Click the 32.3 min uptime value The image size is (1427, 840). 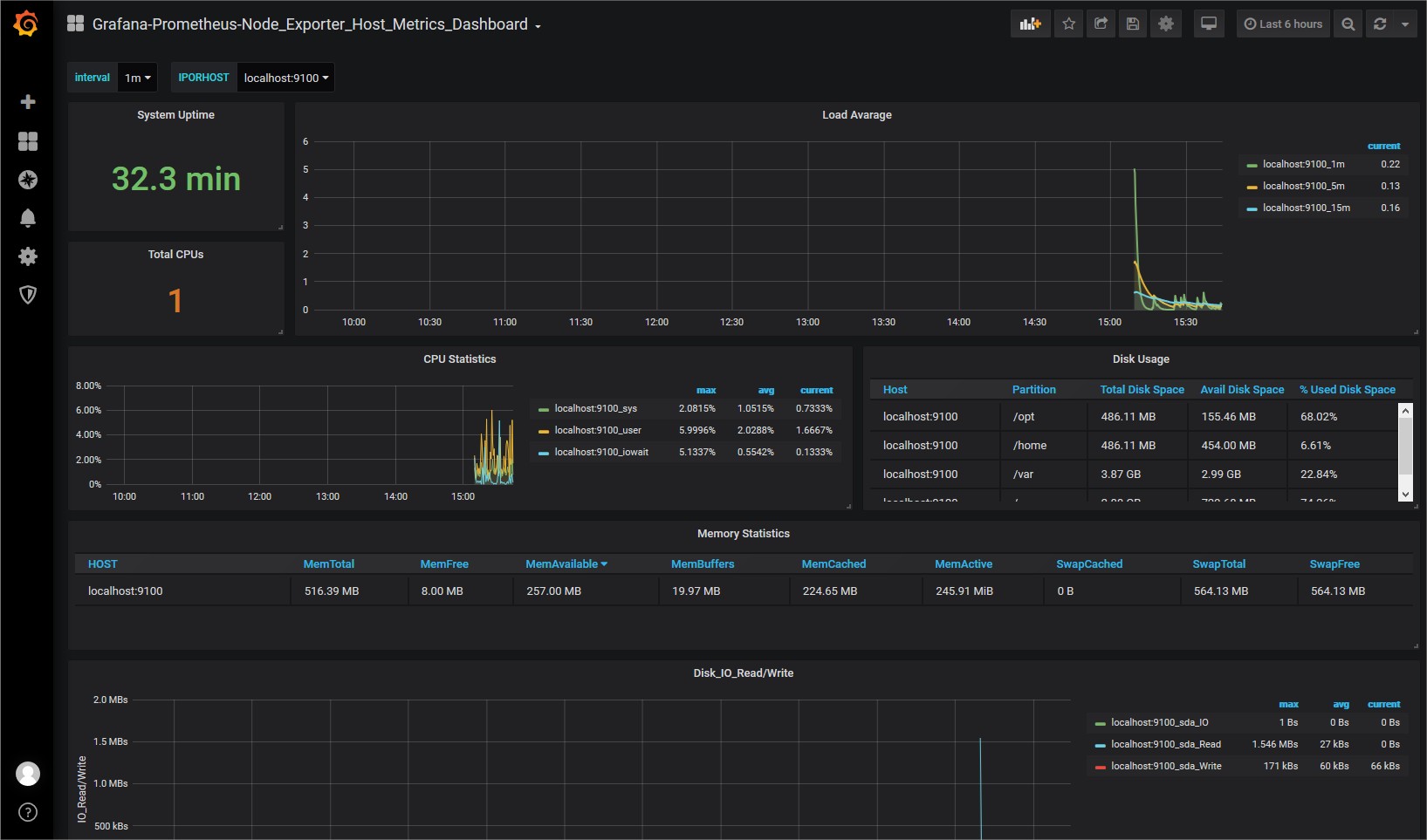(175, 179)
